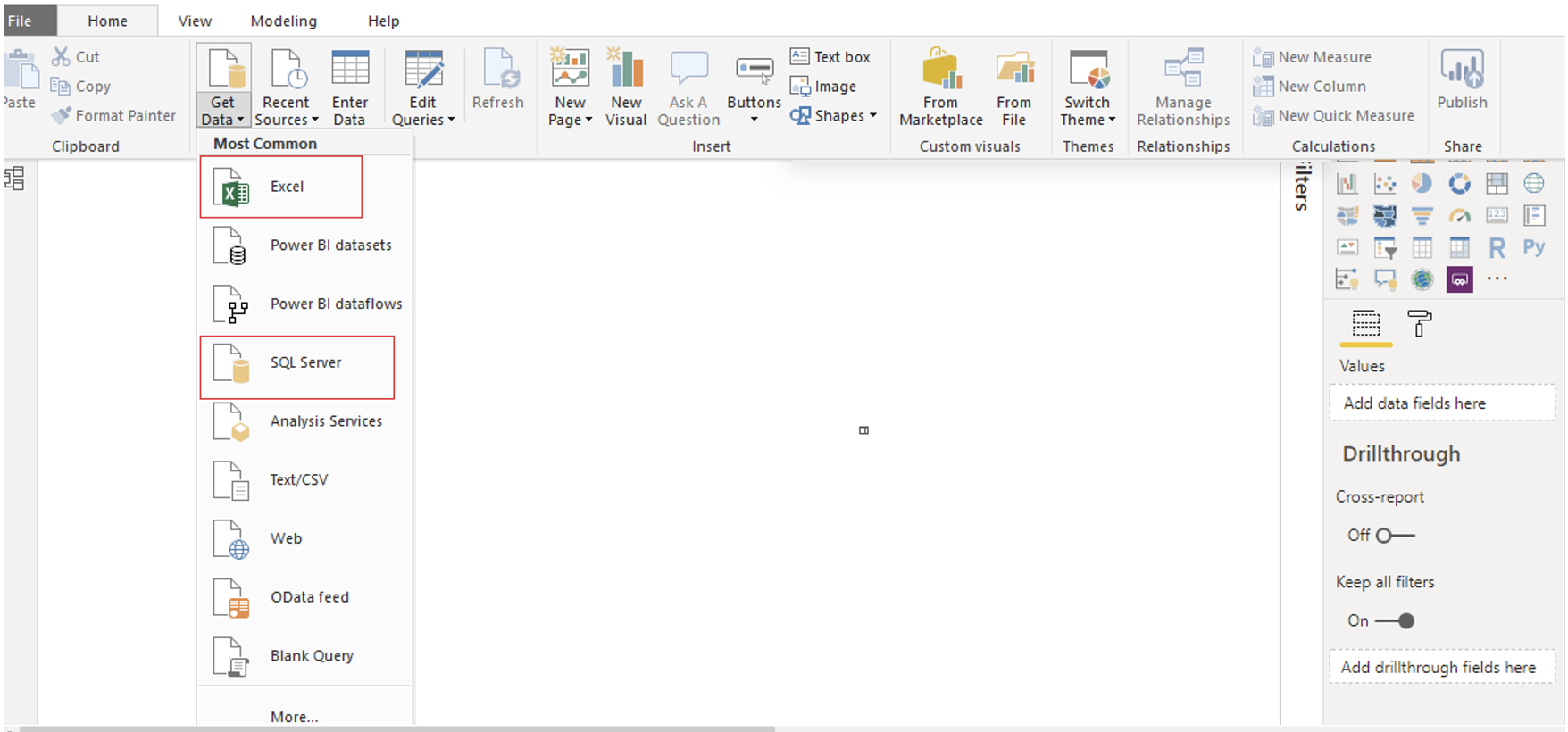The image size is (1568, 732).
Task: Click the Refresh ribbon button
Action: 498,80
